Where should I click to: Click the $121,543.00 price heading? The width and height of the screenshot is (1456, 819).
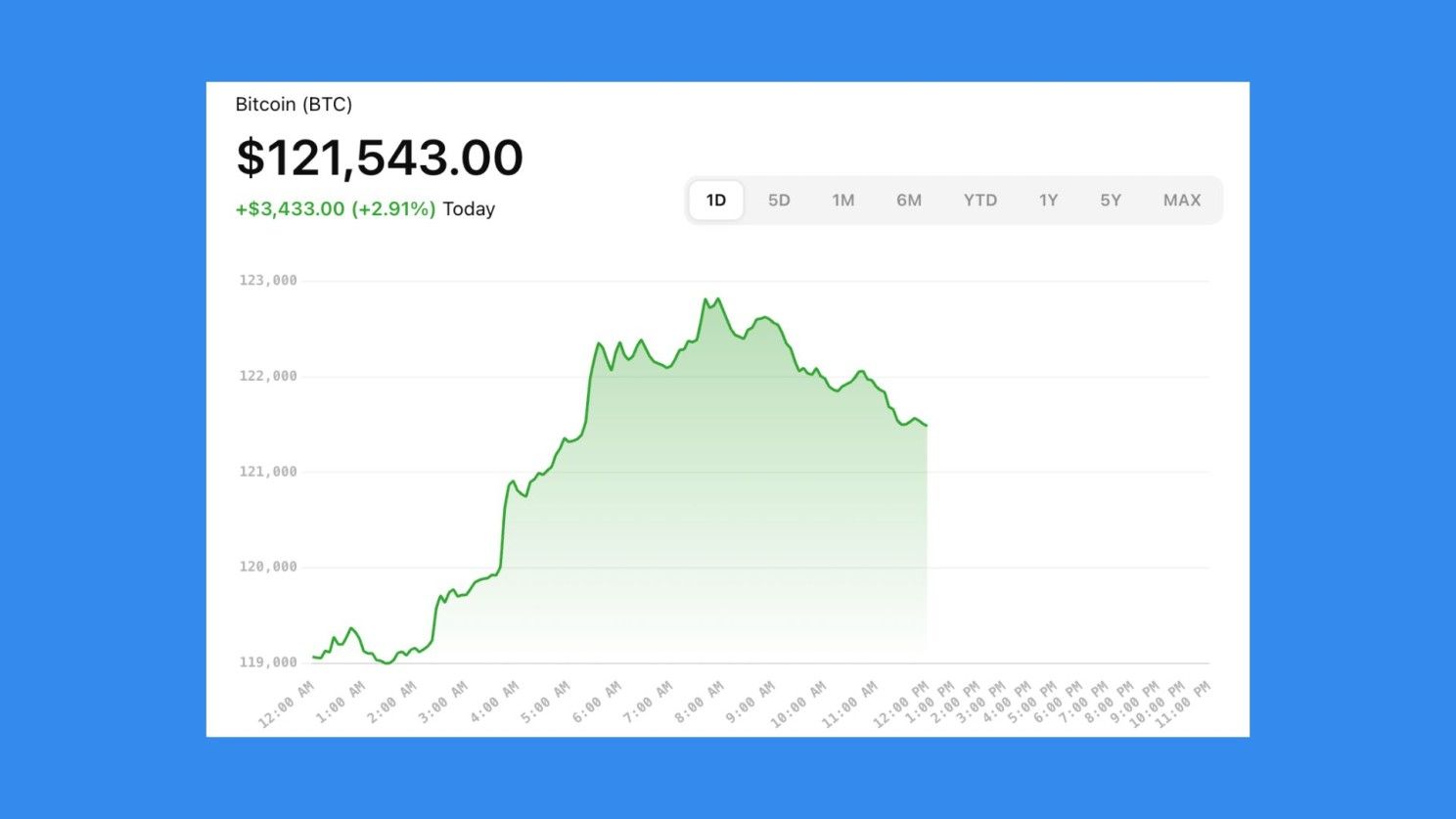[380, 158]
